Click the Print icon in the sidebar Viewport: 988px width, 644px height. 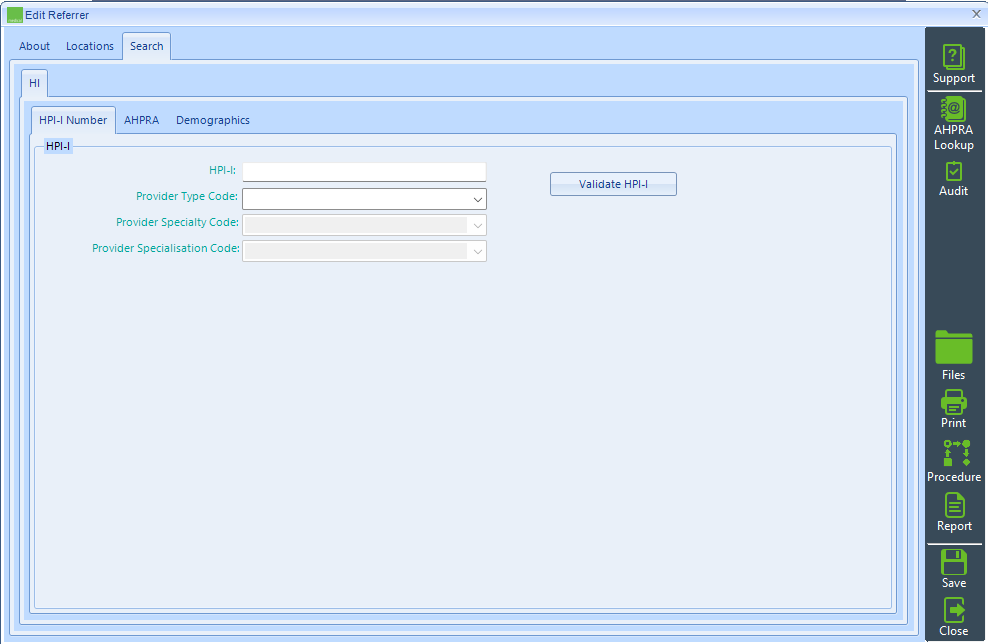point(953,409)
